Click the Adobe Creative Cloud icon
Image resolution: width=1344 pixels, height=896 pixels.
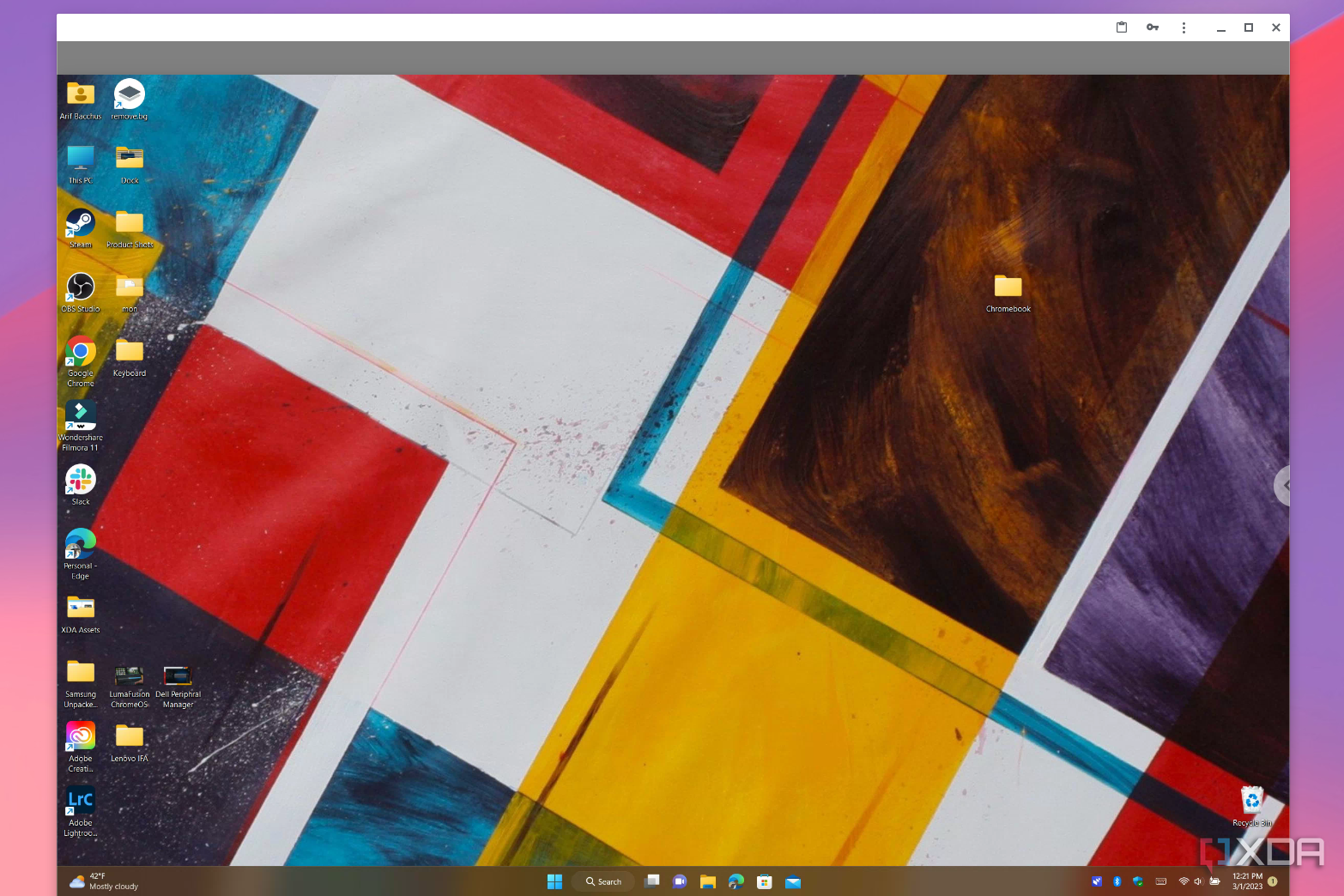(x=81, y=747)
